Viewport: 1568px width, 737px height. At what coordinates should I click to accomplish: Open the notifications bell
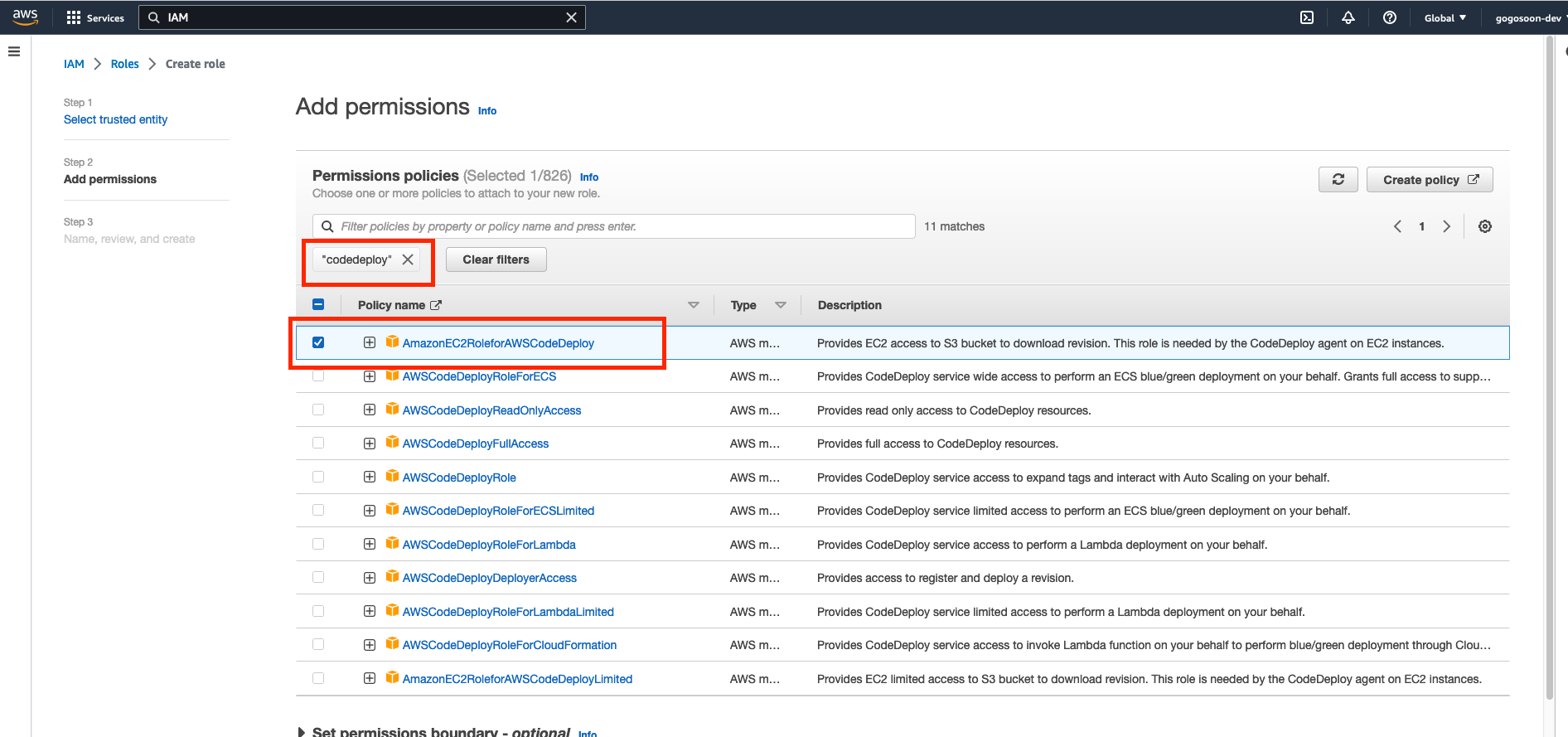pos(1348,17)
